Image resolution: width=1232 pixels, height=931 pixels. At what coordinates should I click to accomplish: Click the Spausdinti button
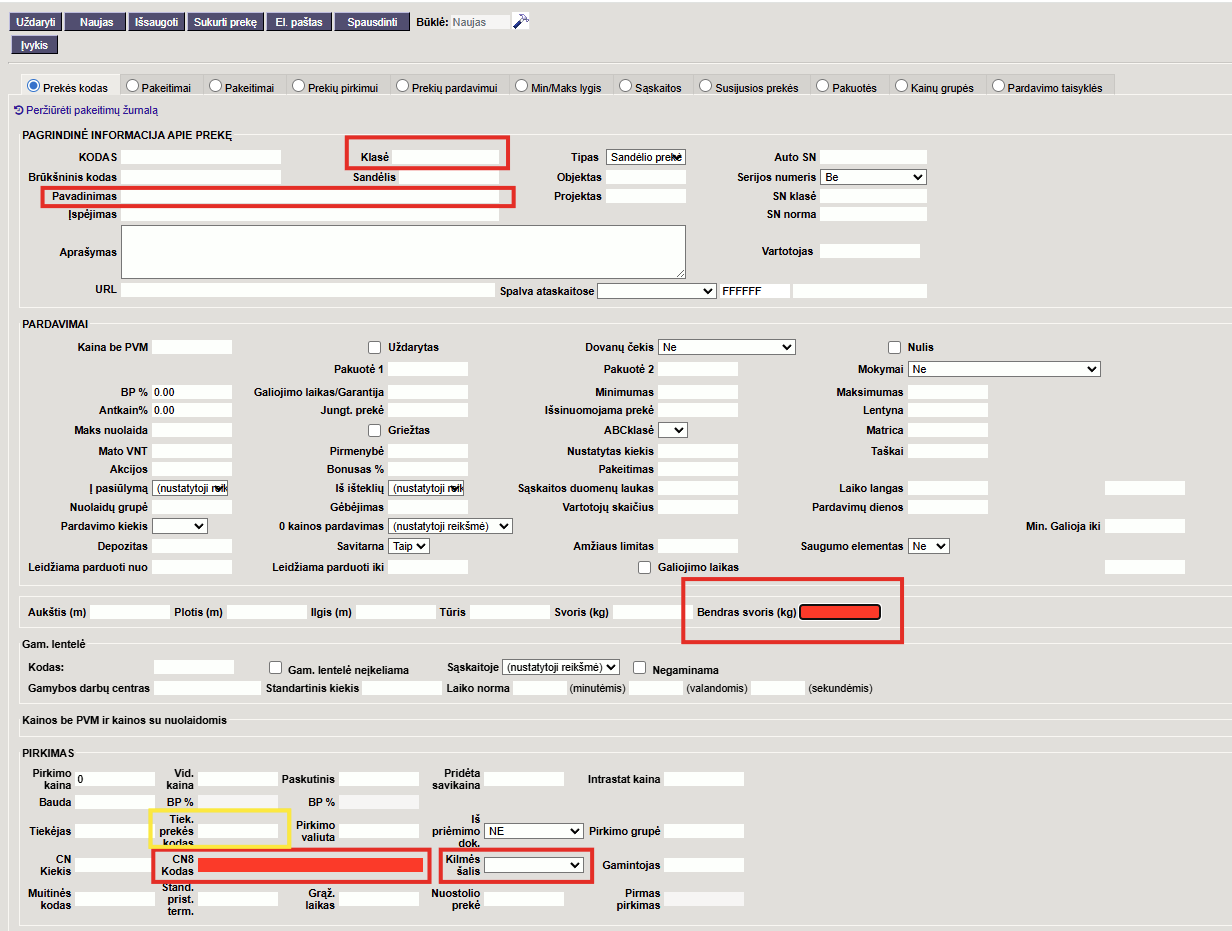pos(372,22)
